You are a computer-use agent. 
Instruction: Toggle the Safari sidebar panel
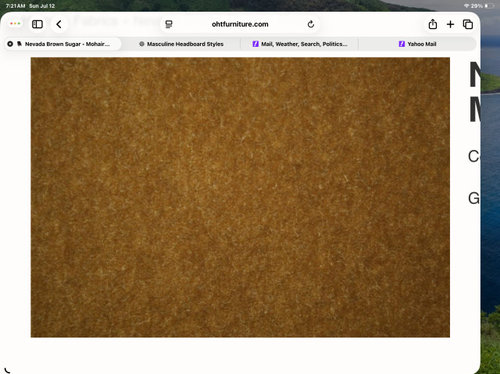[37, 24]
